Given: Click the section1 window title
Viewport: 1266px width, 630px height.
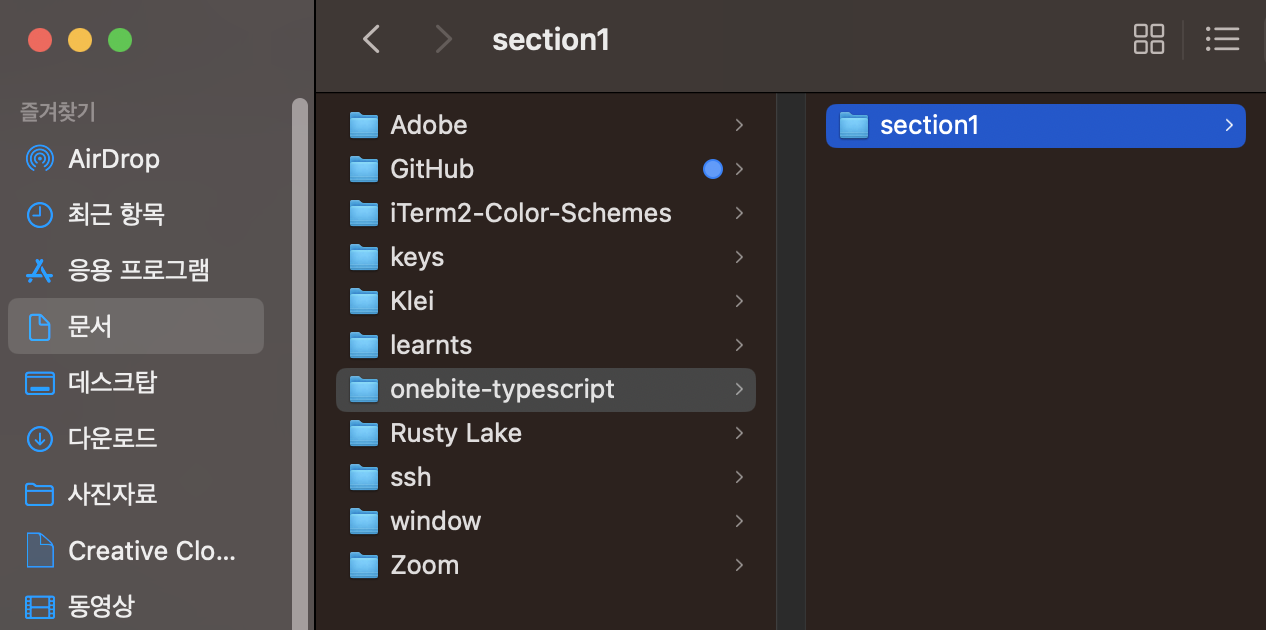Looking at the screenshot, I should click(551, 40).
